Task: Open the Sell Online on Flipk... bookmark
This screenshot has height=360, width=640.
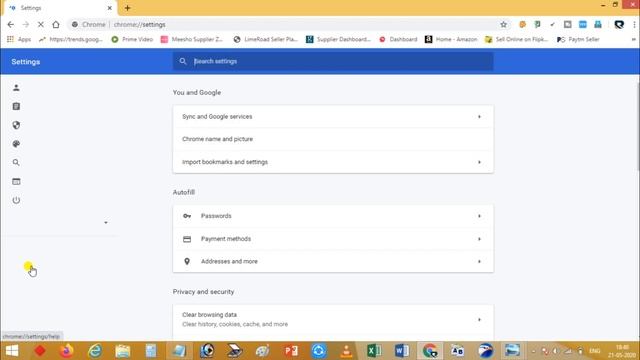Action: click(x=516, y=39)
